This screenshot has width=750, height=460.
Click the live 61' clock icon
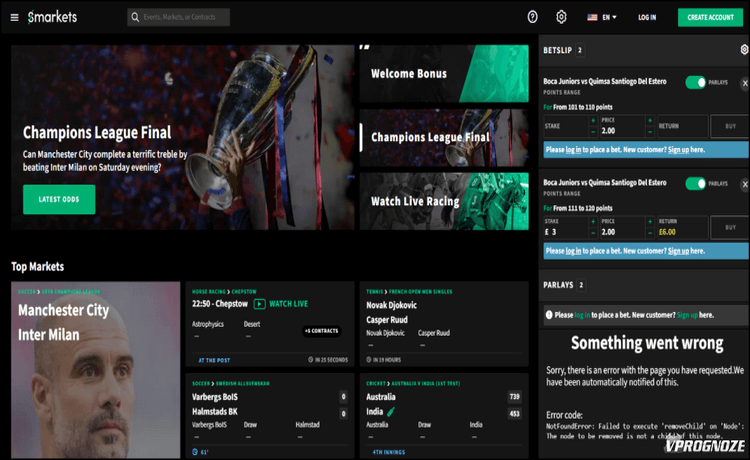[195, 452]
